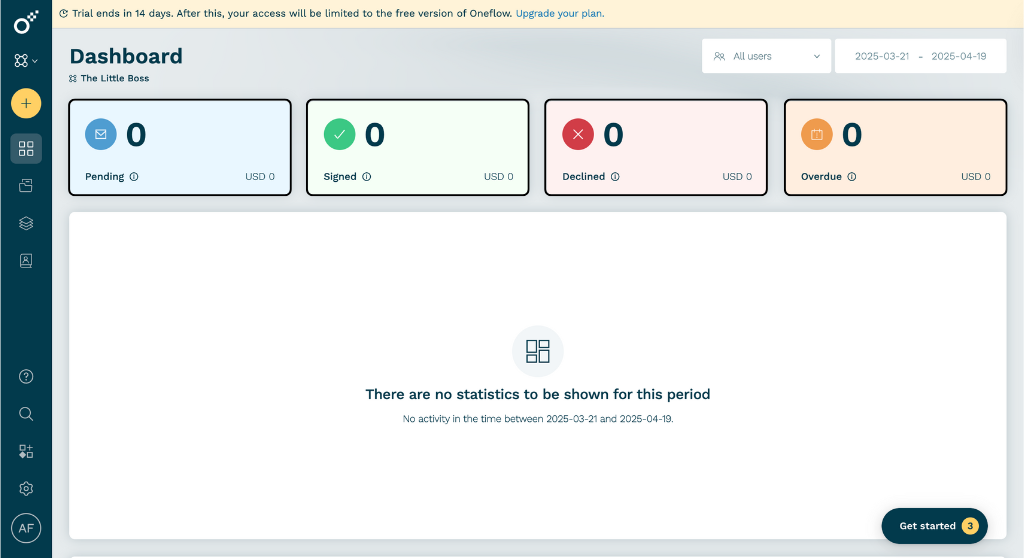Image resolution: width=1024 pixels, height=558 pixels.
Task: Click the large 0 count in Declined card
Action: 613,135
